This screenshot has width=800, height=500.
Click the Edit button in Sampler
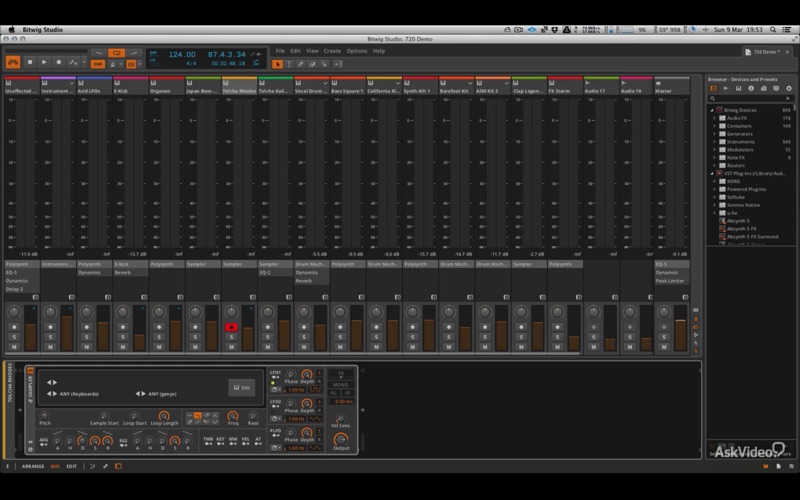click(x=242, y=388)
